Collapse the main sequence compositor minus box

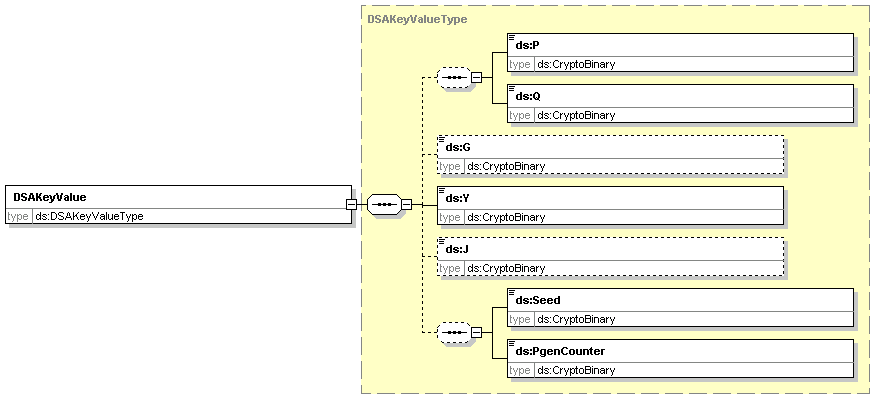tap(407, 204)
